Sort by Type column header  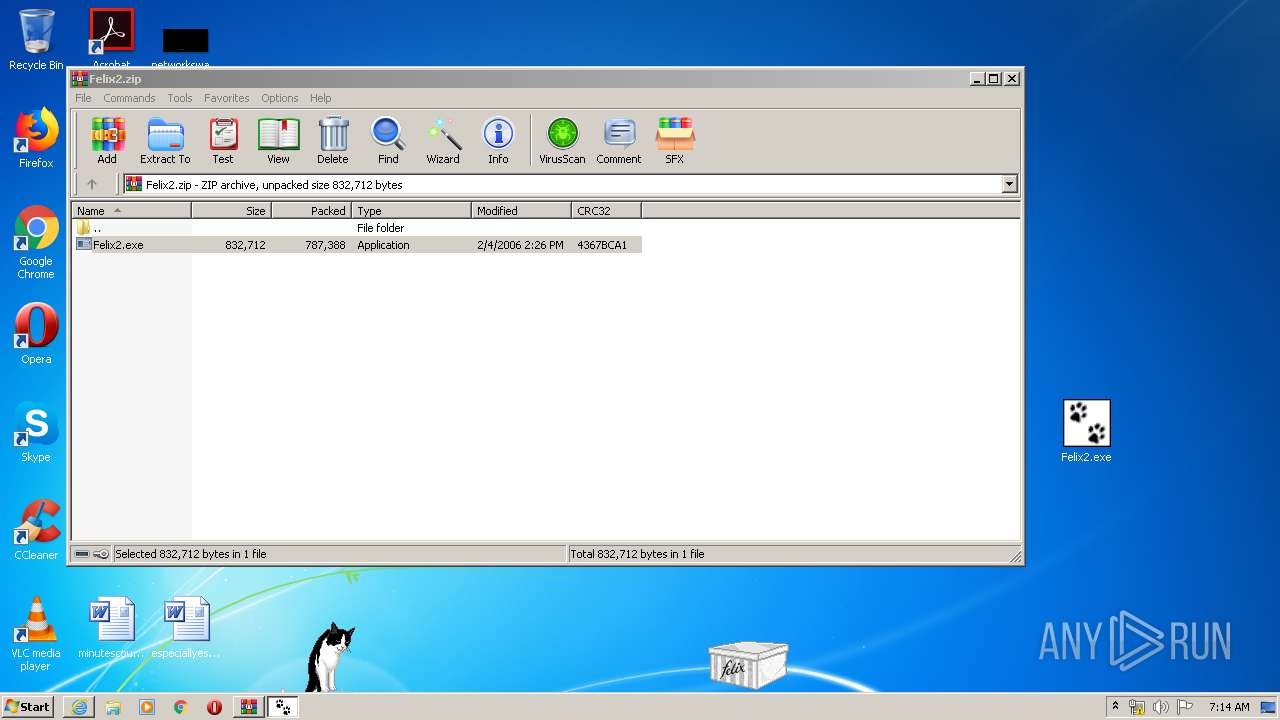(411, 210)
